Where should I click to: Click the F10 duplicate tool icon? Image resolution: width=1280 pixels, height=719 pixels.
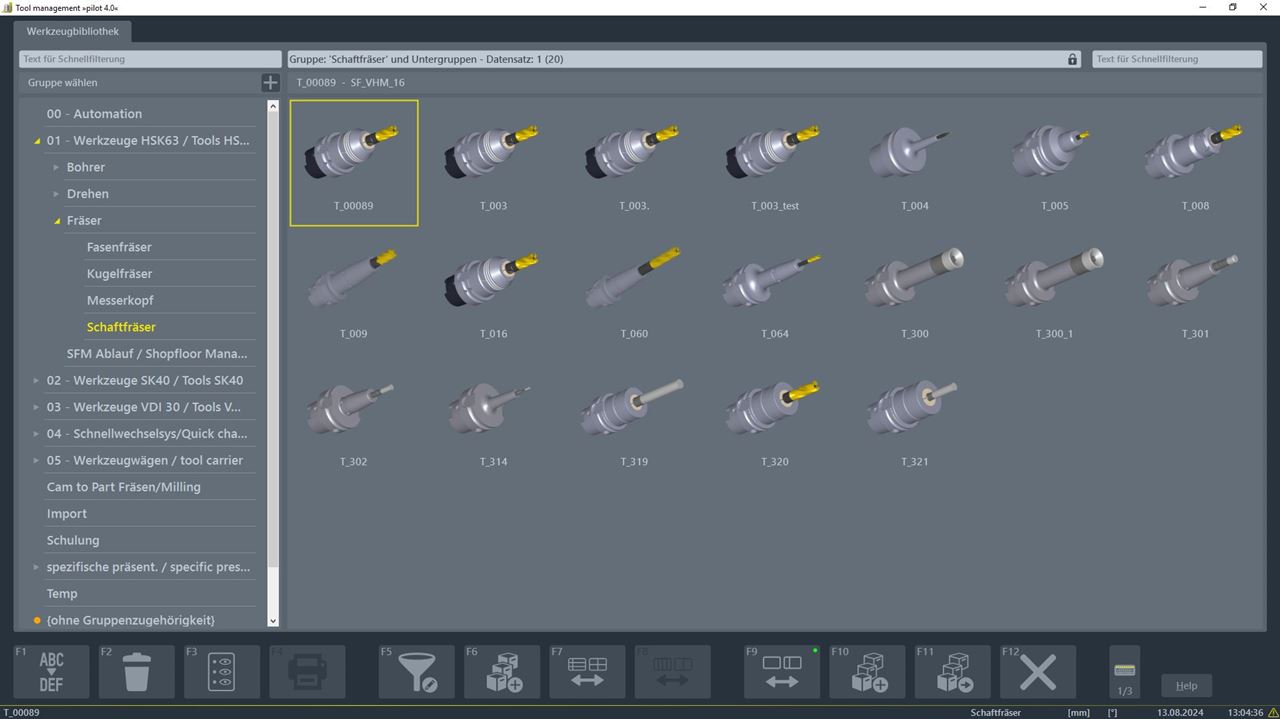point(866,670)
